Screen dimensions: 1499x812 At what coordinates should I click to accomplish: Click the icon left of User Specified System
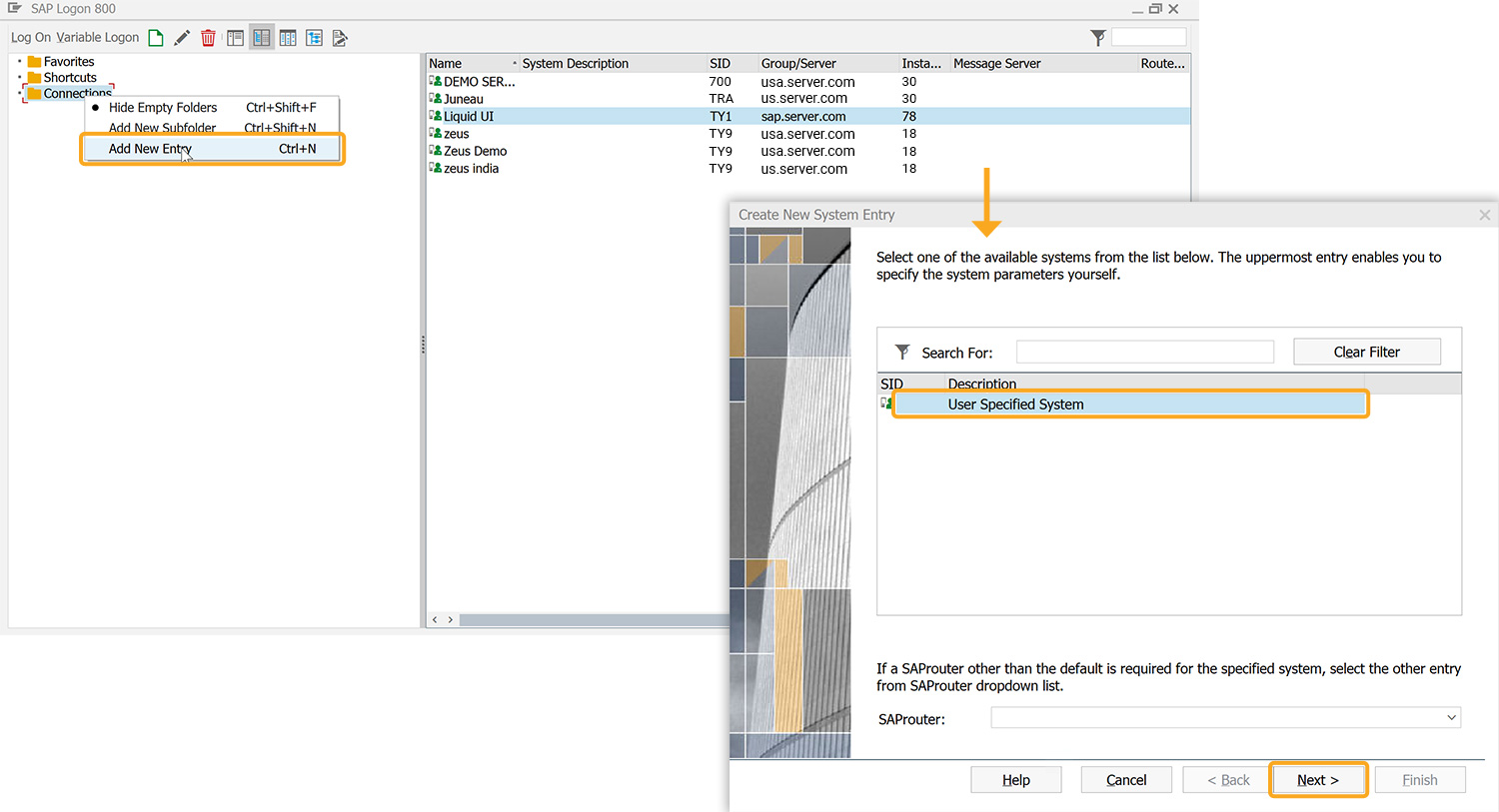coord(886,404)
